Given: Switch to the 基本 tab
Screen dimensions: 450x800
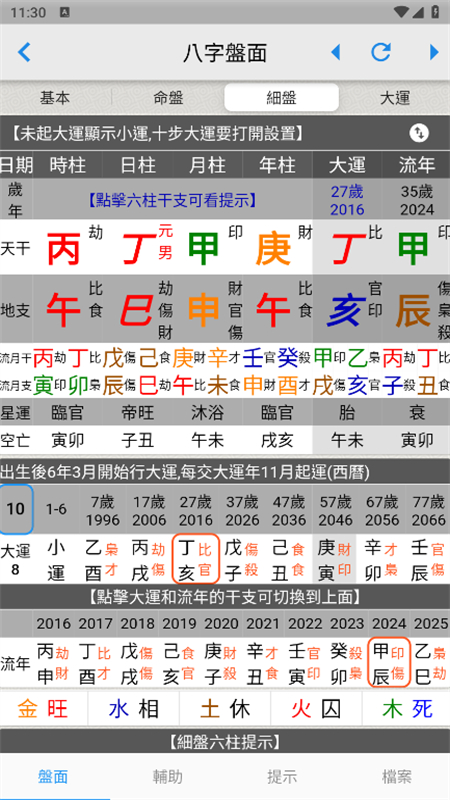Looking at the screenshot, I should pyautogui.click(x=55, y=97).
